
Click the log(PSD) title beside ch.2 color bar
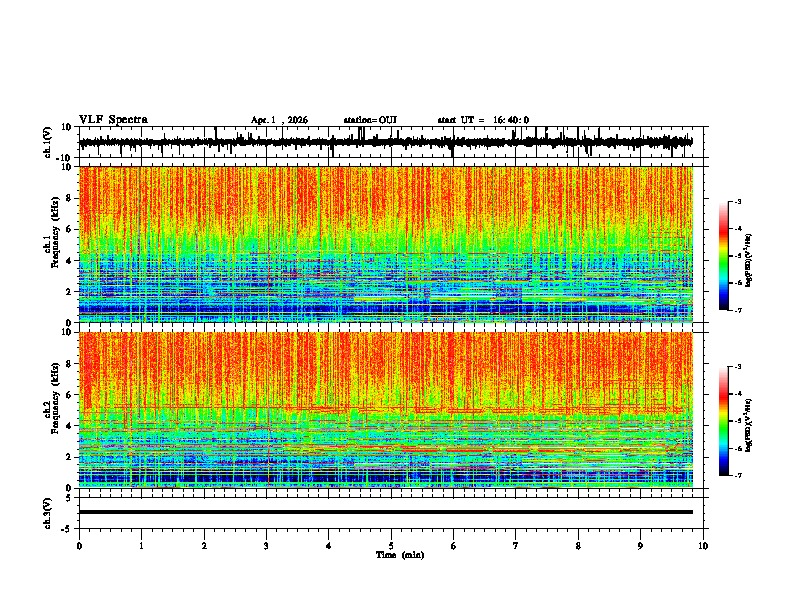point(749,426)
